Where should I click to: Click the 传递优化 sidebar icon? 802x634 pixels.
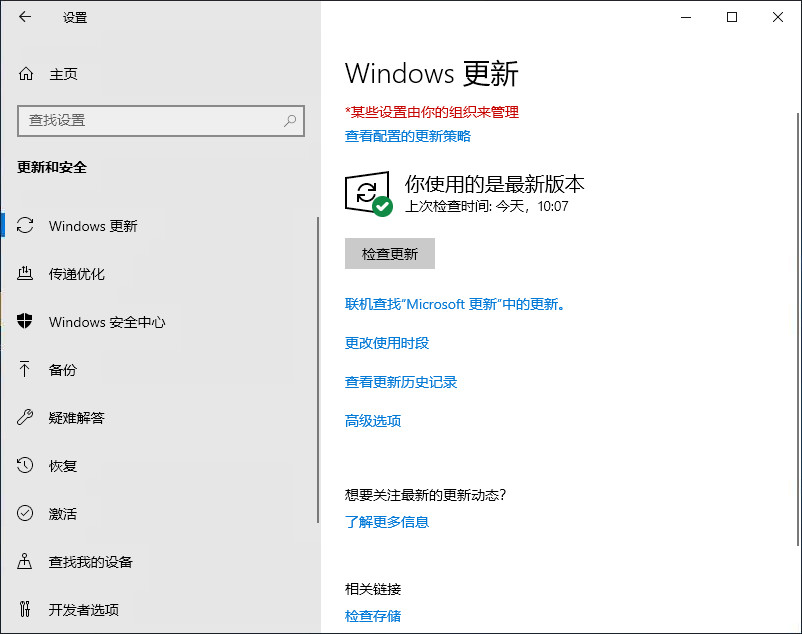[25, 274]
